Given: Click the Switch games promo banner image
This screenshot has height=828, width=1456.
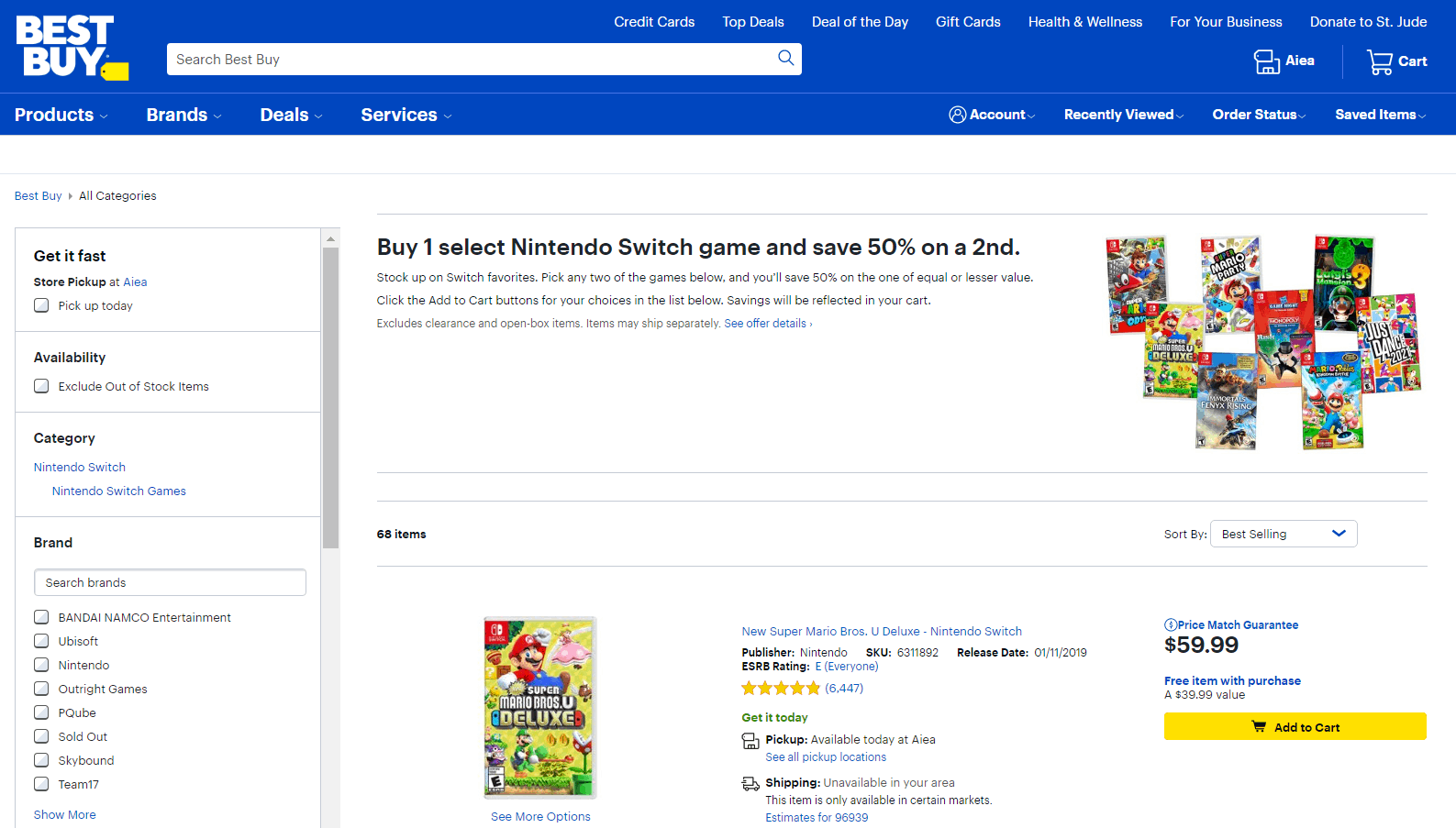Looking at the screenshot, I should coord(1263,342).
